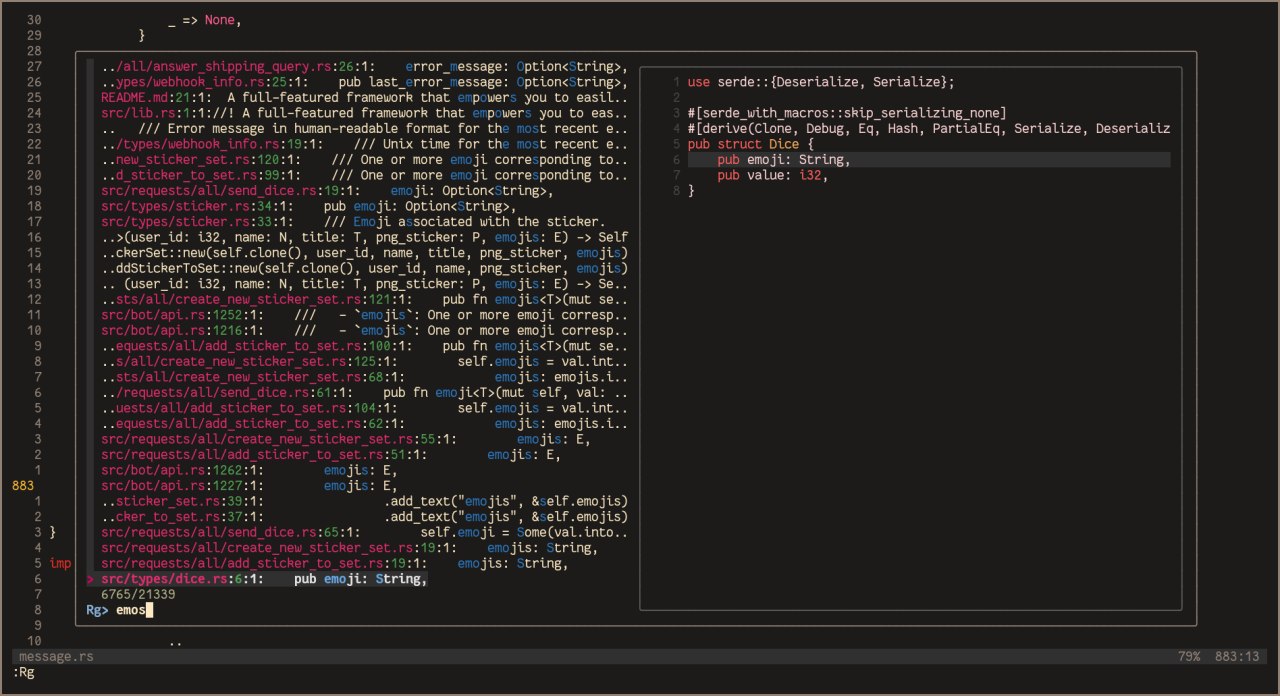The height and width of the screenshot is (696, 1280).
Task: Select the send_dice.rs:19:1 result row
Action: [x=327, y=191]
